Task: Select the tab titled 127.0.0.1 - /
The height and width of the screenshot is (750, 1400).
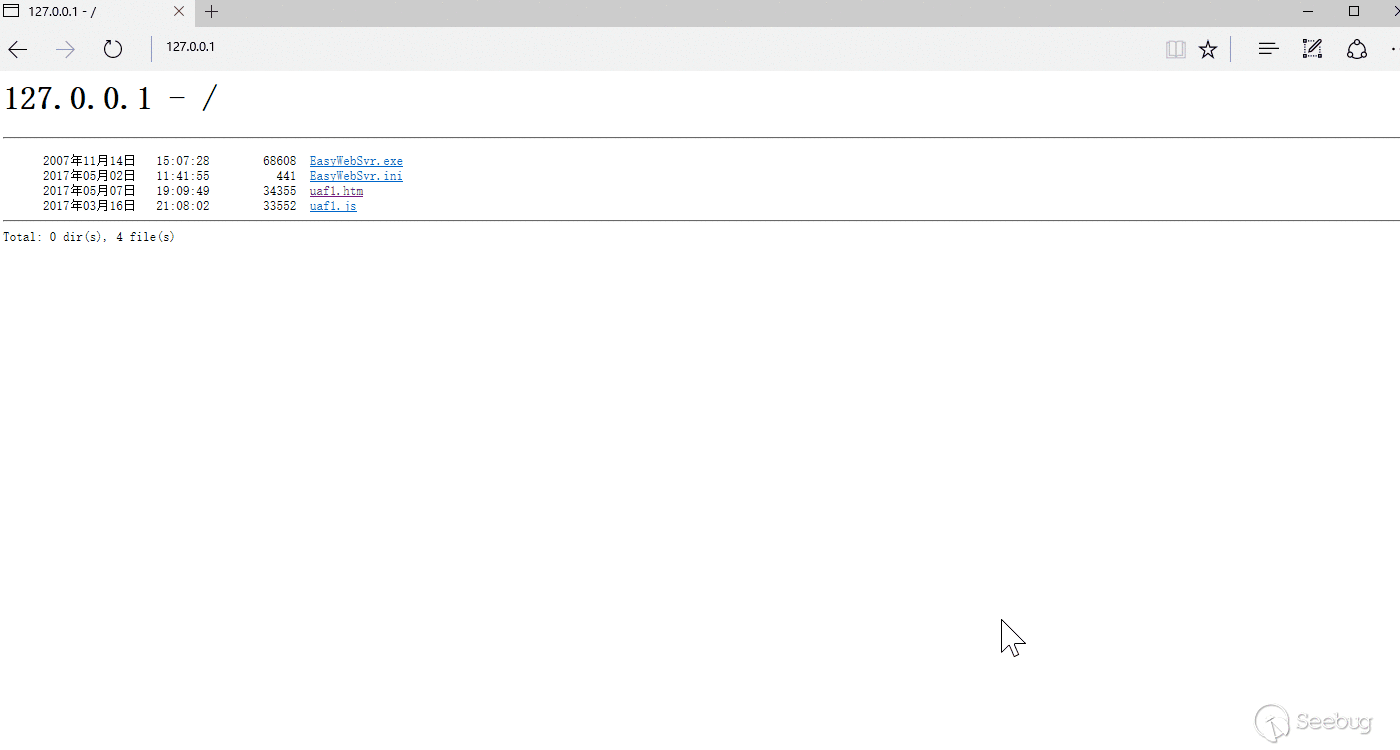Action: (x=97, y=12)
